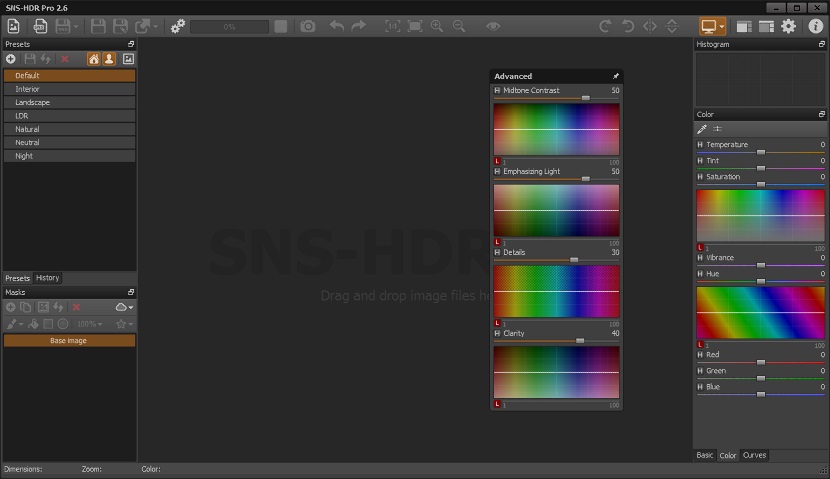The image size is (830, 479).
Task: Select the Night preset
Action: click(x=69, y=156)
